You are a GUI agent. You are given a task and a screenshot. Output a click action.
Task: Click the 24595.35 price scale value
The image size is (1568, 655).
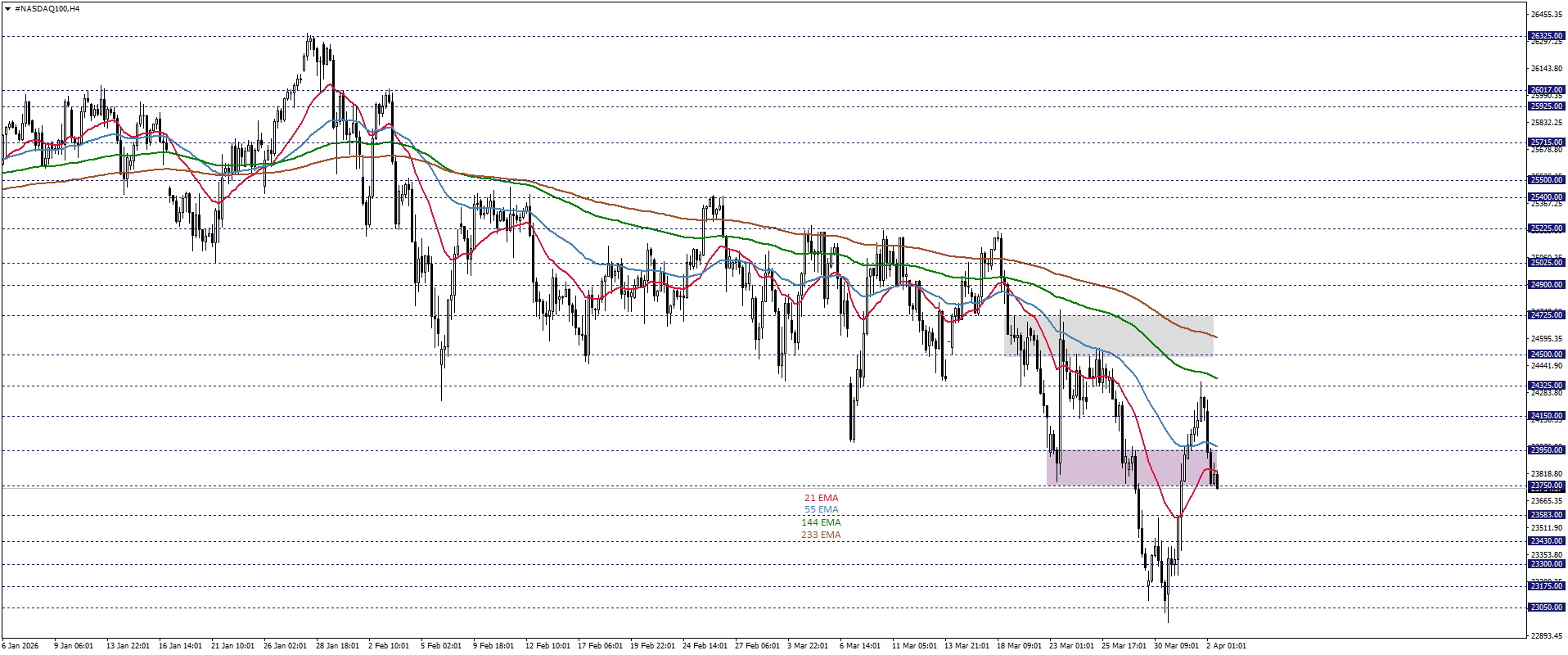[x=1547, y=339]
